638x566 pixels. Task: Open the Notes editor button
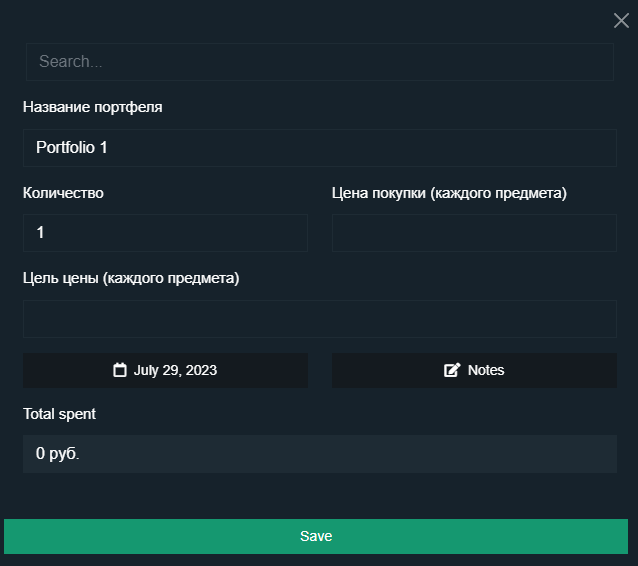[x=474, y=370]
